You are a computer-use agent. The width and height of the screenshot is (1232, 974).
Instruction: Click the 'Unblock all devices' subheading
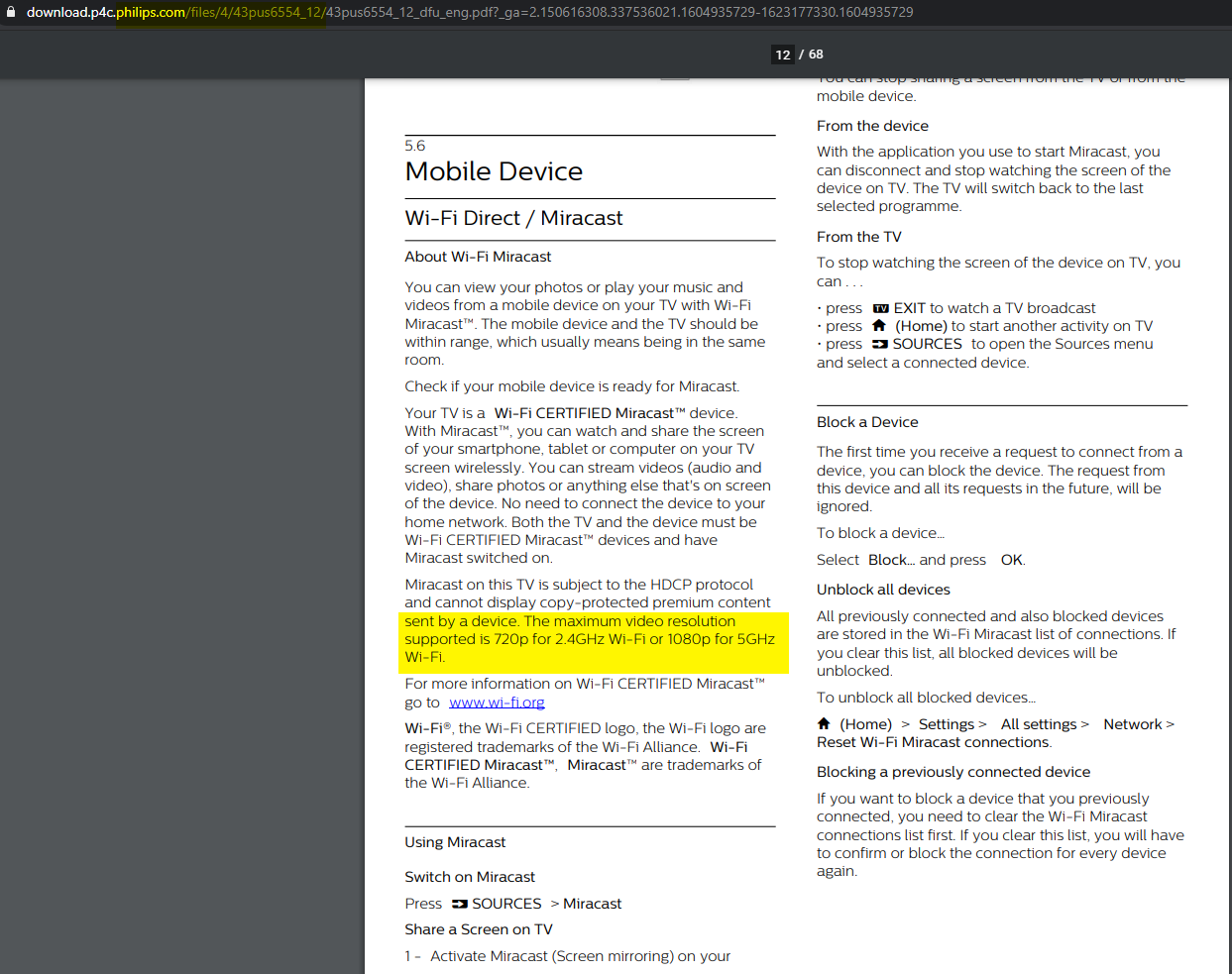pyautogui.click(x=883, y=590)
